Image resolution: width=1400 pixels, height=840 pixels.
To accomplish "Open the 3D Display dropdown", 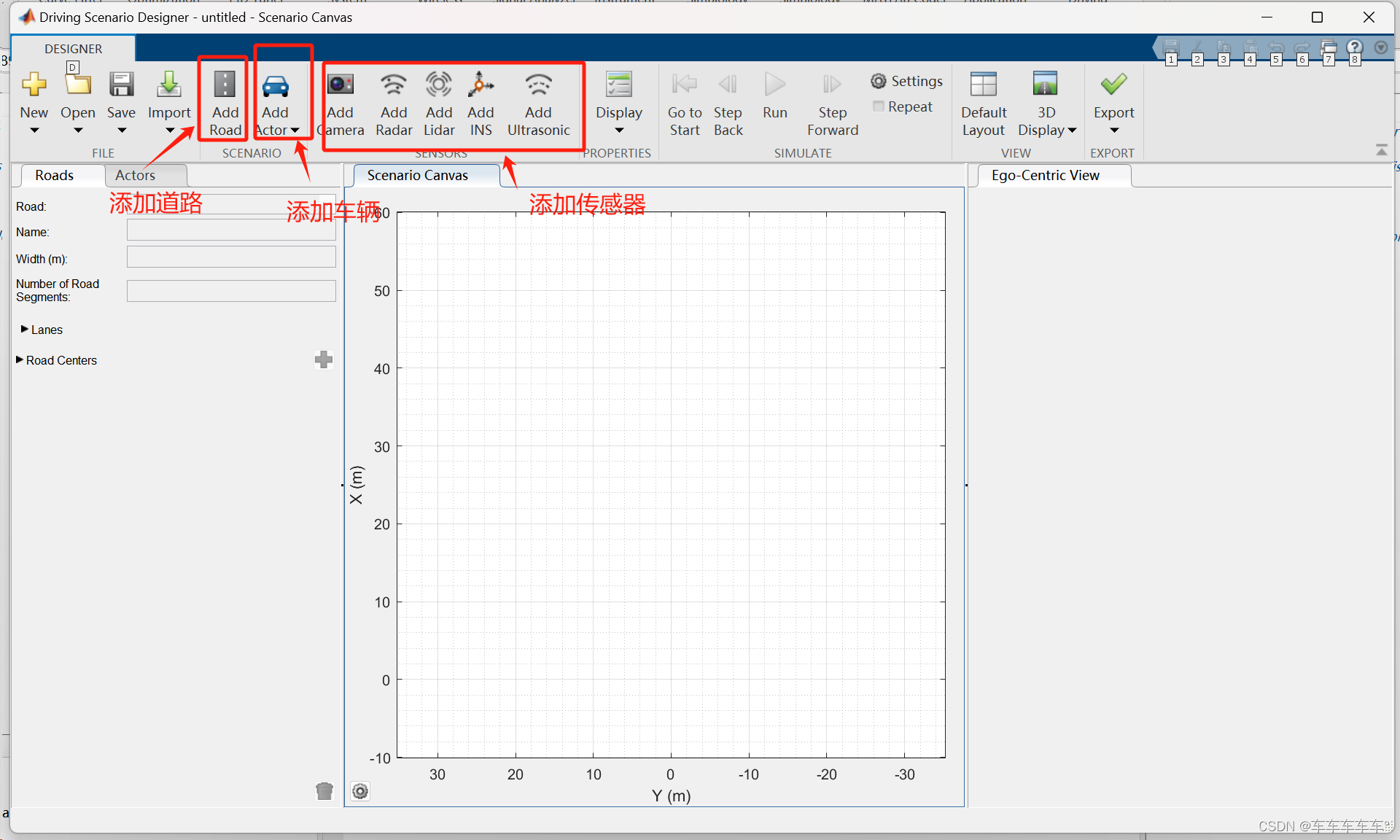I will tap(1071, 131).
